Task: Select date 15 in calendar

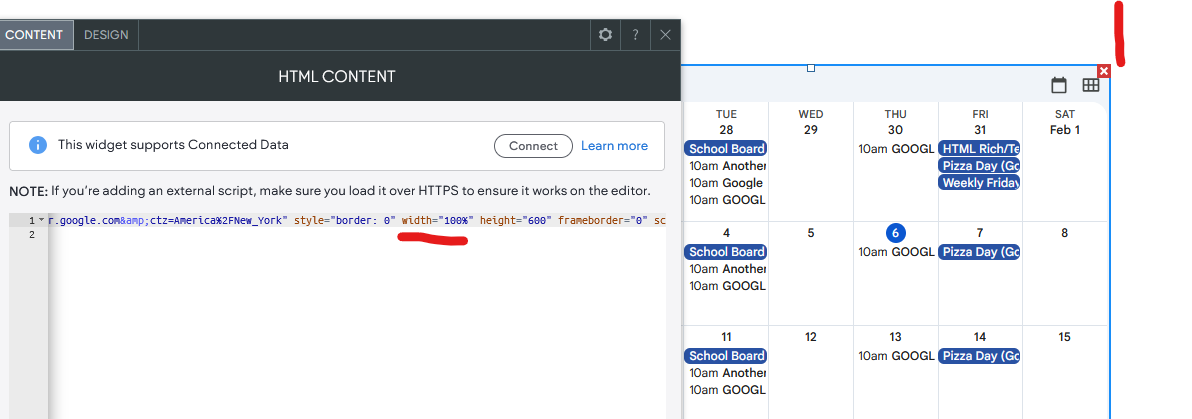Action: [1064, 337]
